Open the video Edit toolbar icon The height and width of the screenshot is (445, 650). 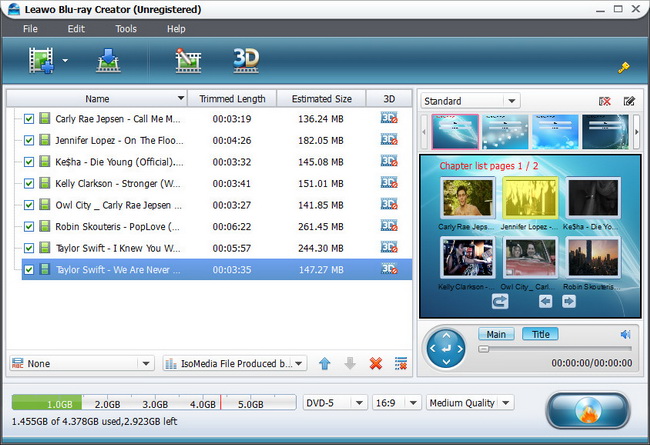pyautogui.click(x=188, y=61)
